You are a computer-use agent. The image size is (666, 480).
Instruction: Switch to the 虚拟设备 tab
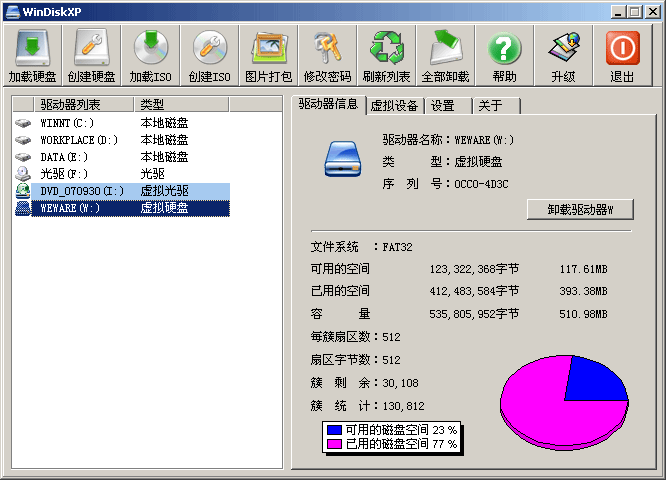(x=394, y=106)
